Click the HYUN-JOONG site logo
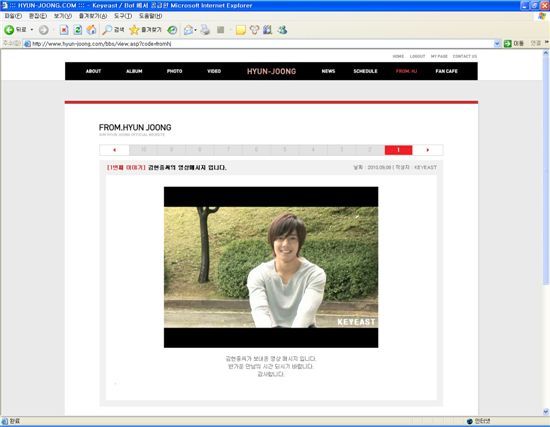Image resolution: width=550 pixels, height=427 pixels. [271, 71]
